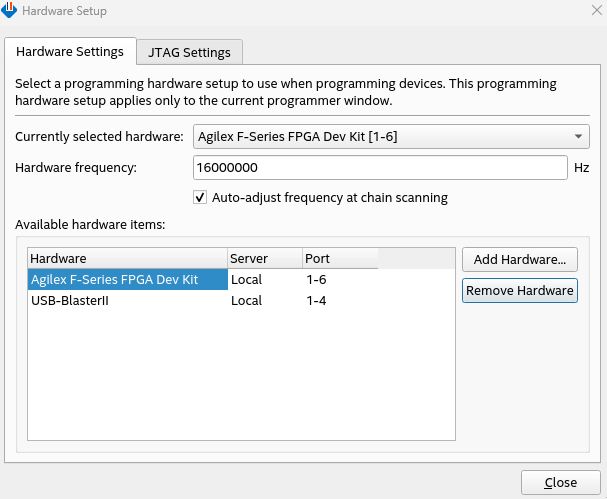
Task: Click the Quartus icon in title bar
Action: [x=10, y=10]
